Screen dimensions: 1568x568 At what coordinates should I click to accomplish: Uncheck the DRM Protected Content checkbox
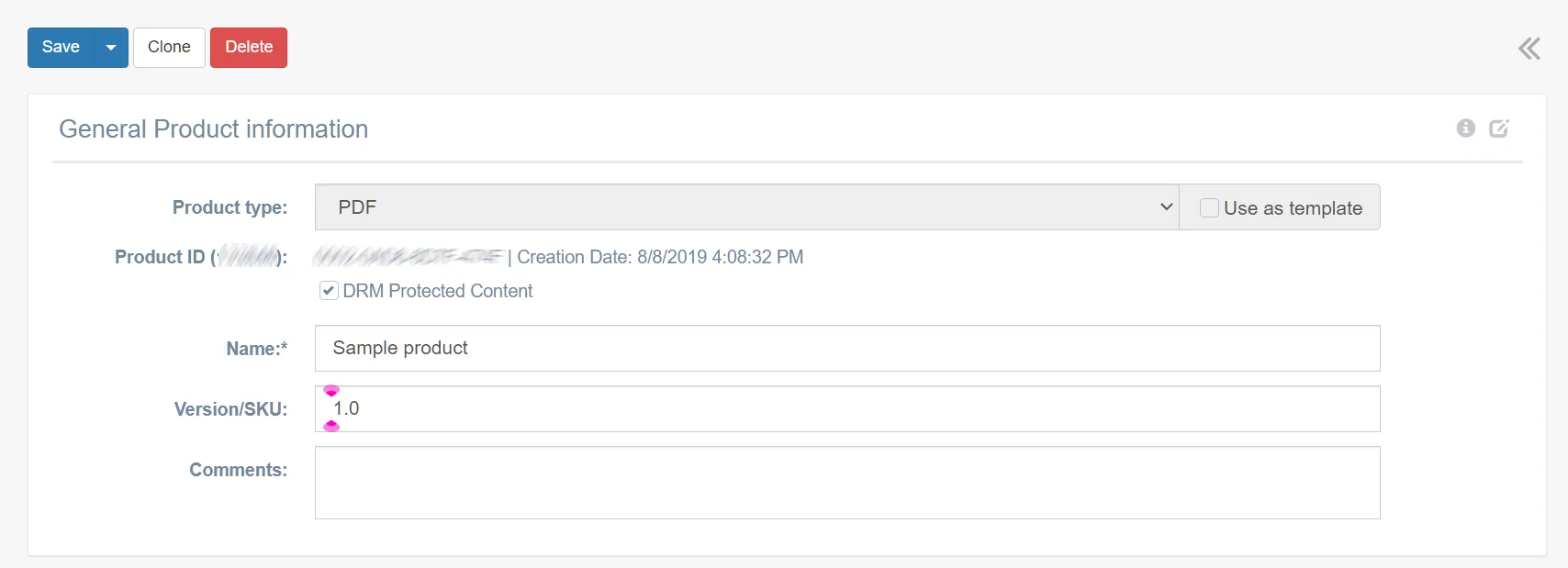329,291
